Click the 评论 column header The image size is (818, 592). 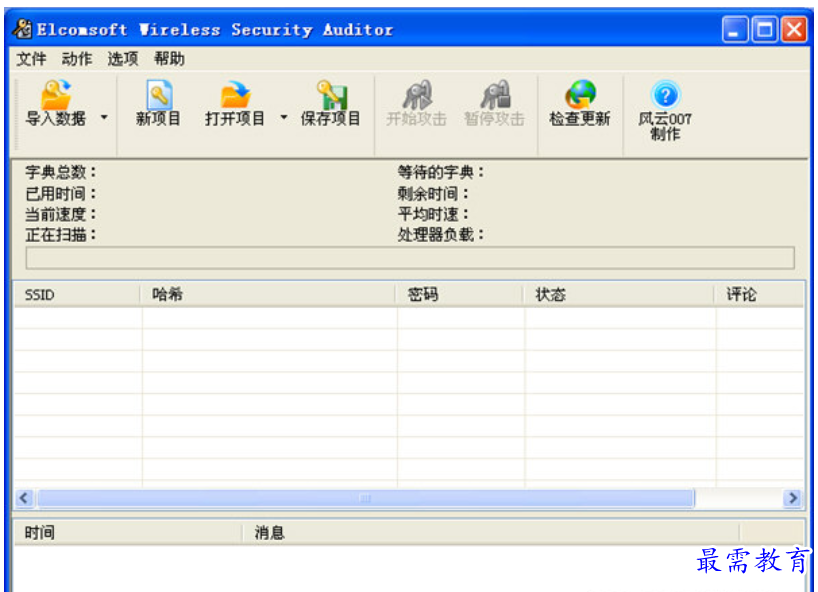click(760, 295)
